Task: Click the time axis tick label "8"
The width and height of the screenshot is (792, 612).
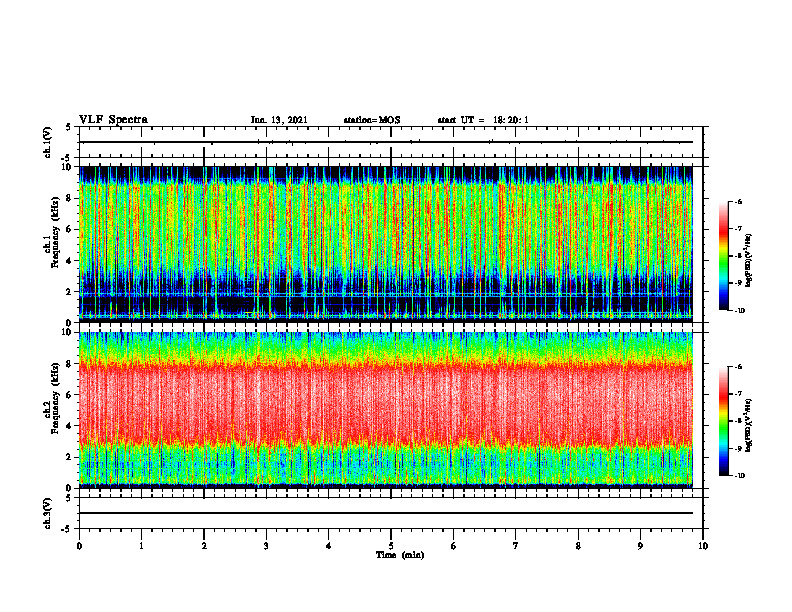Action: pyautogui.click(x=578, y=546)
